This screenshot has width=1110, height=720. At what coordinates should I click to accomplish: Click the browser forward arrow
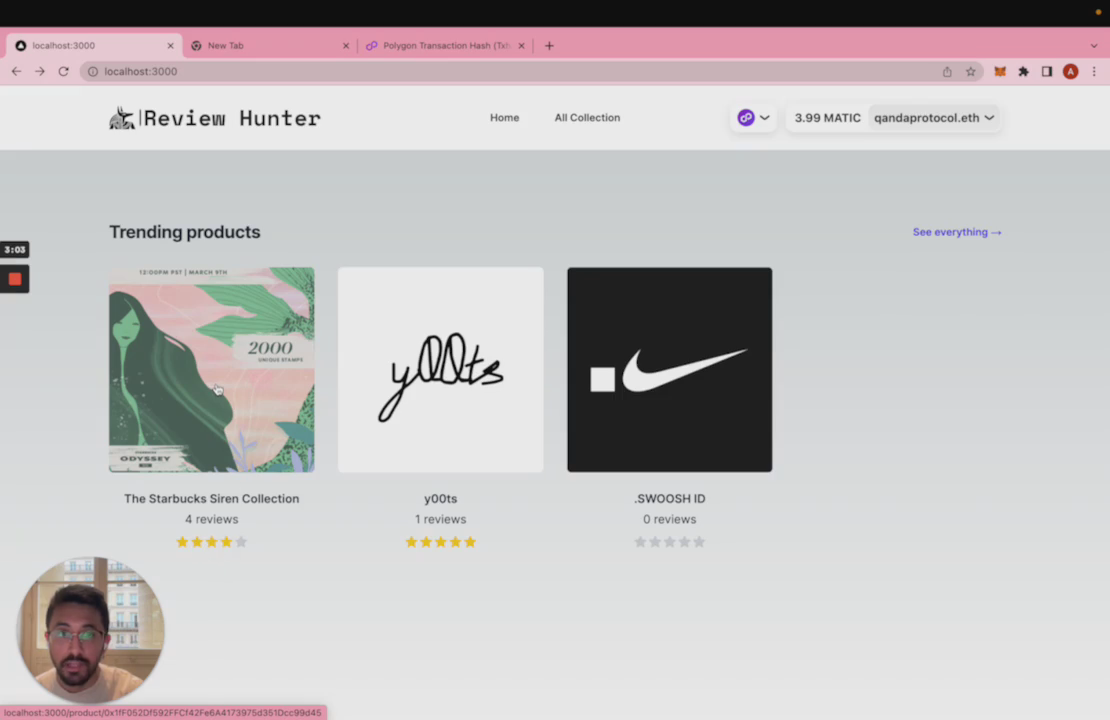(x=40, y=72)
